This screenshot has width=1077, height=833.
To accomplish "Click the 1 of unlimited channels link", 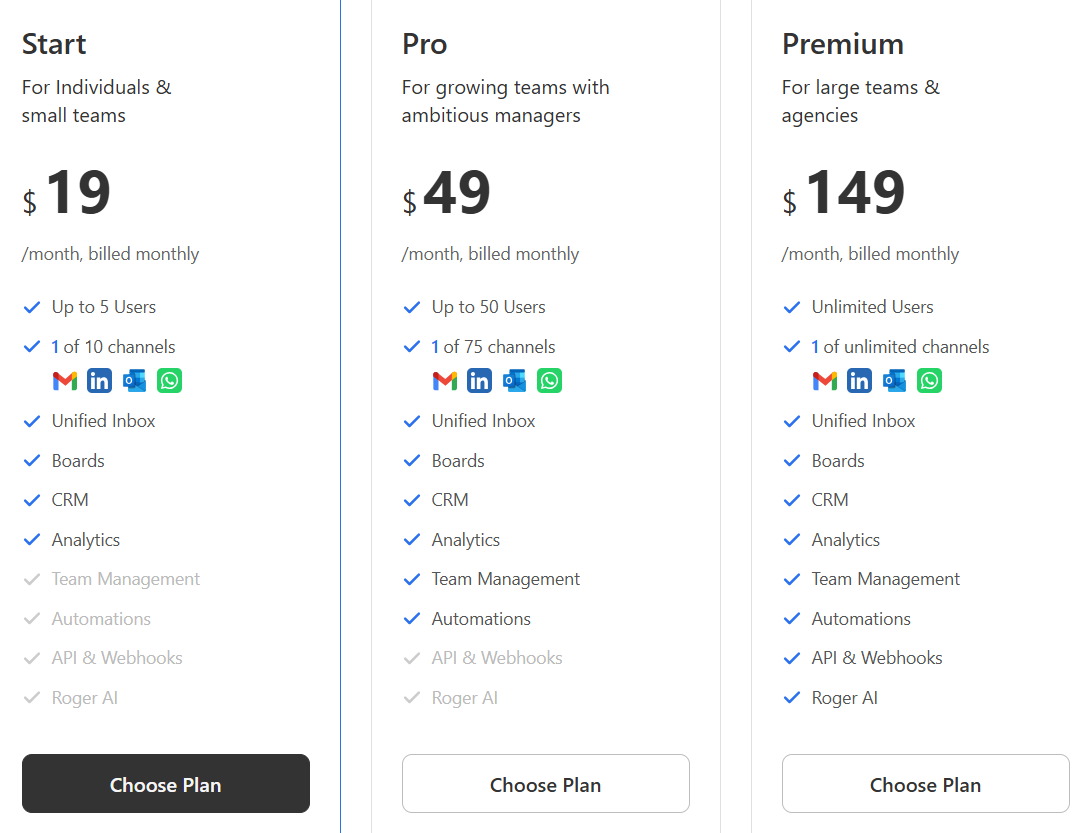I will pyautogui.click(x=901, y=346).
